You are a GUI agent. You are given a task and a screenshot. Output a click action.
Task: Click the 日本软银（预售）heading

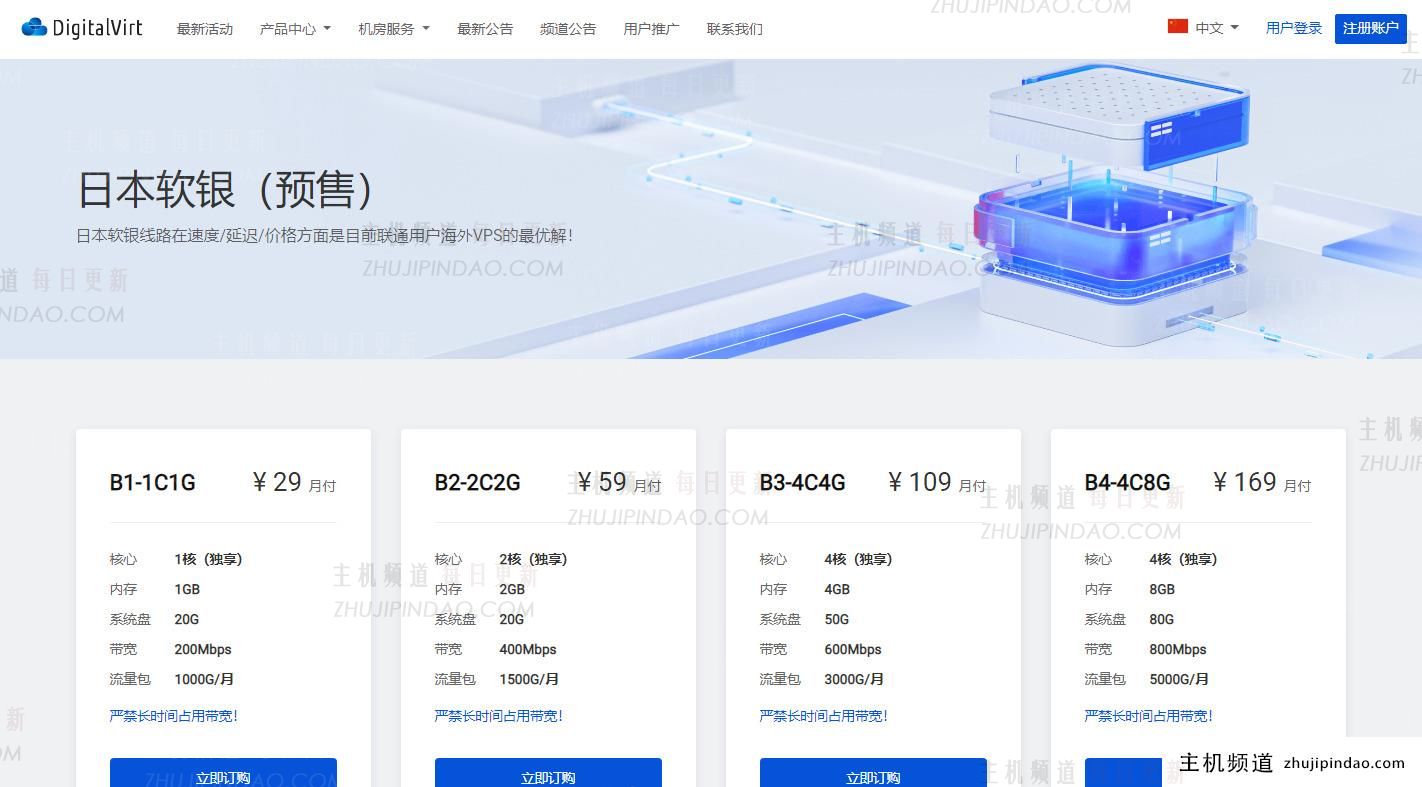(228, 189)
